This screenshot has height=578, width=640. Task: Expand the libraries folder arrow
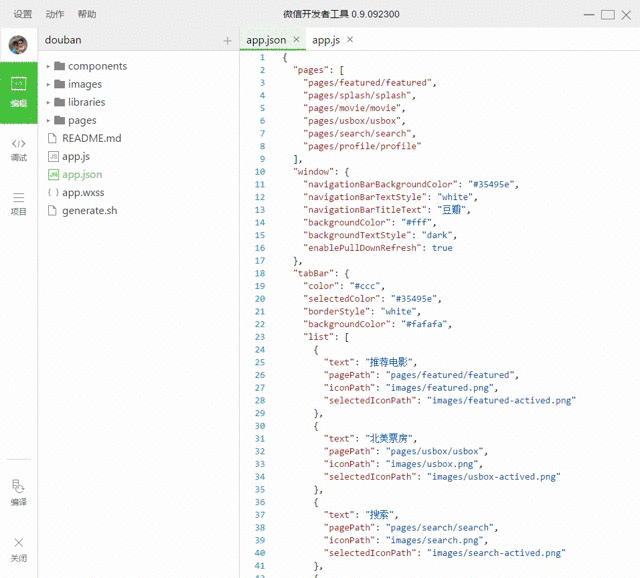click(48, 102)
